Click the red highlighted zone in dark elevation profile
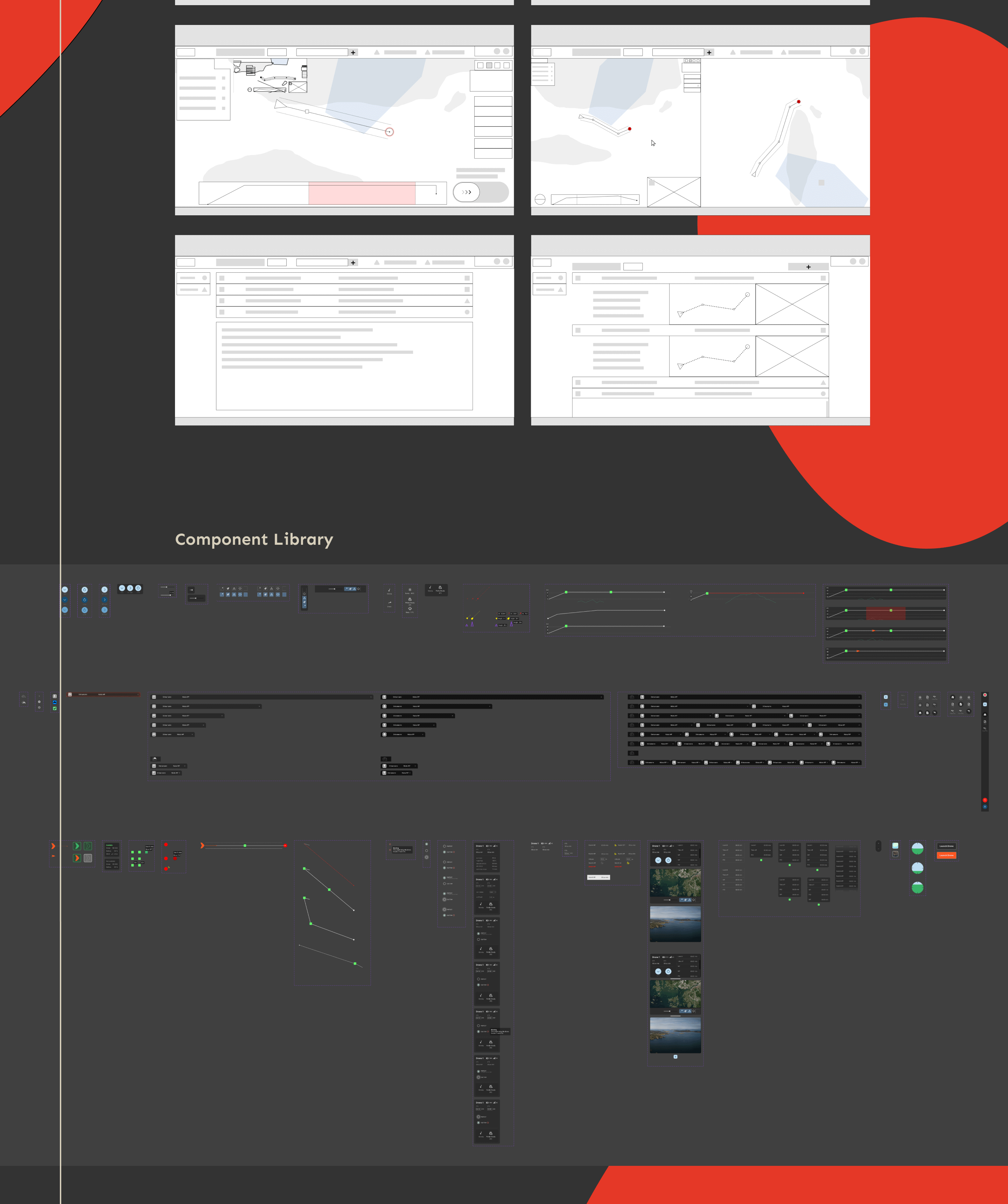This screenshot has height=1204, width=1008. pos(885,613)
